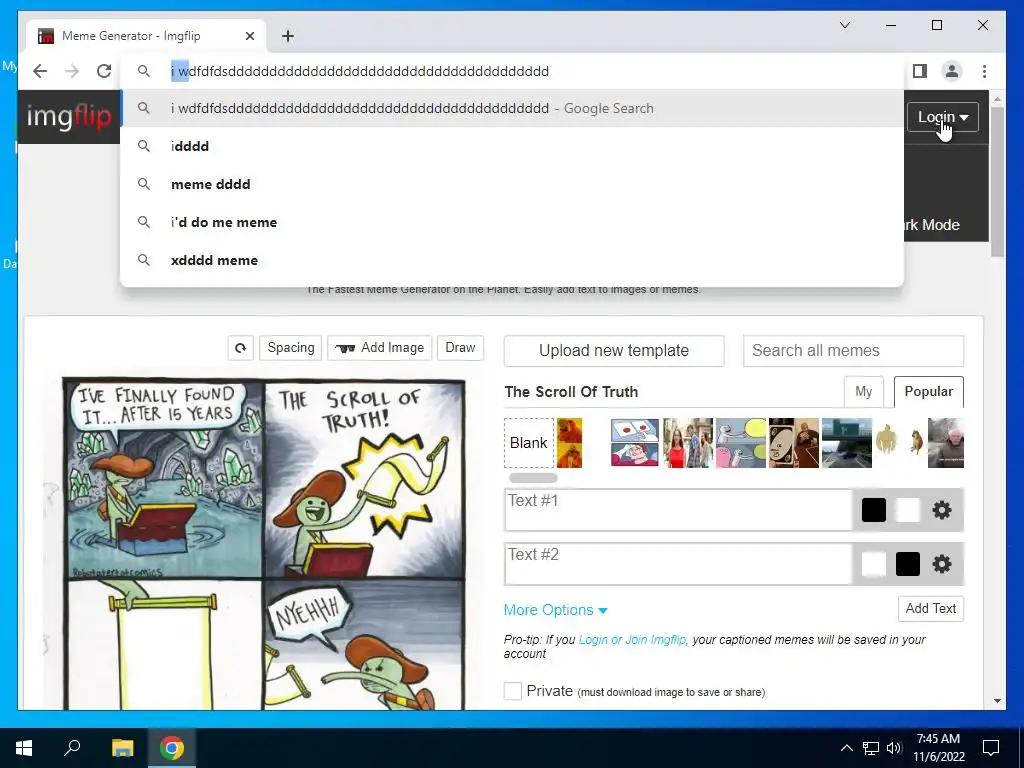Screen dimensions: 1024x768
Task: Open Chrome side panel icon
Action: [920, 71]
